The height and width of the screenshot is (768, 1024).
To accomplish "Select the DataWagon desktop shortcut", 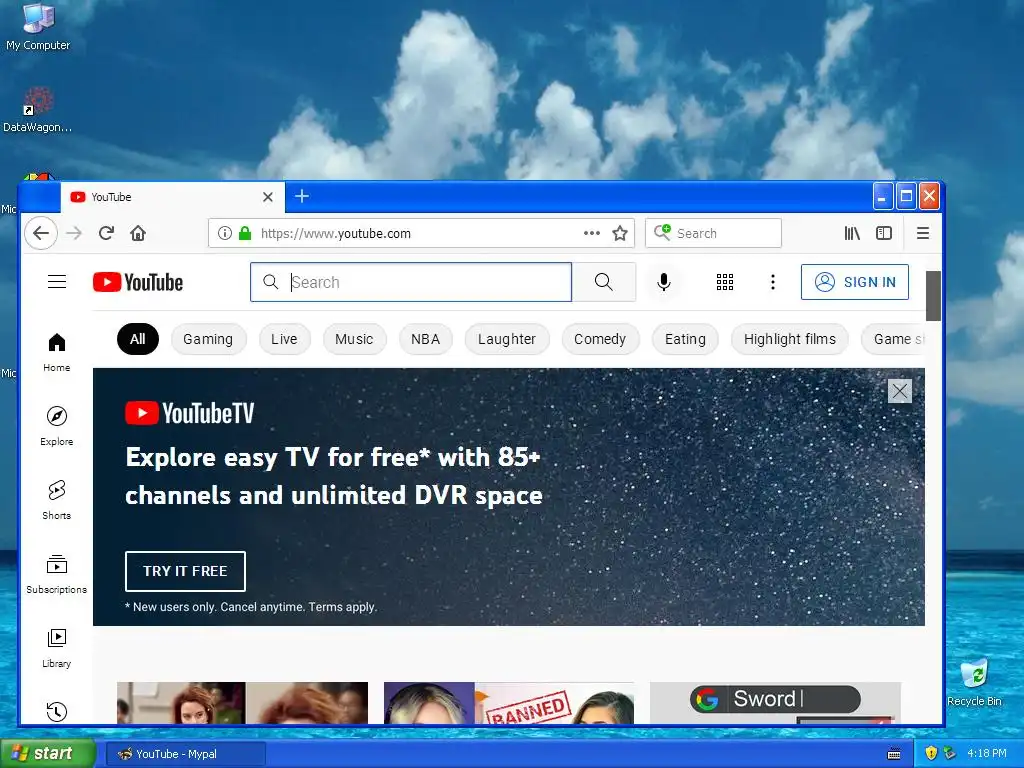I will coord(38,110).
